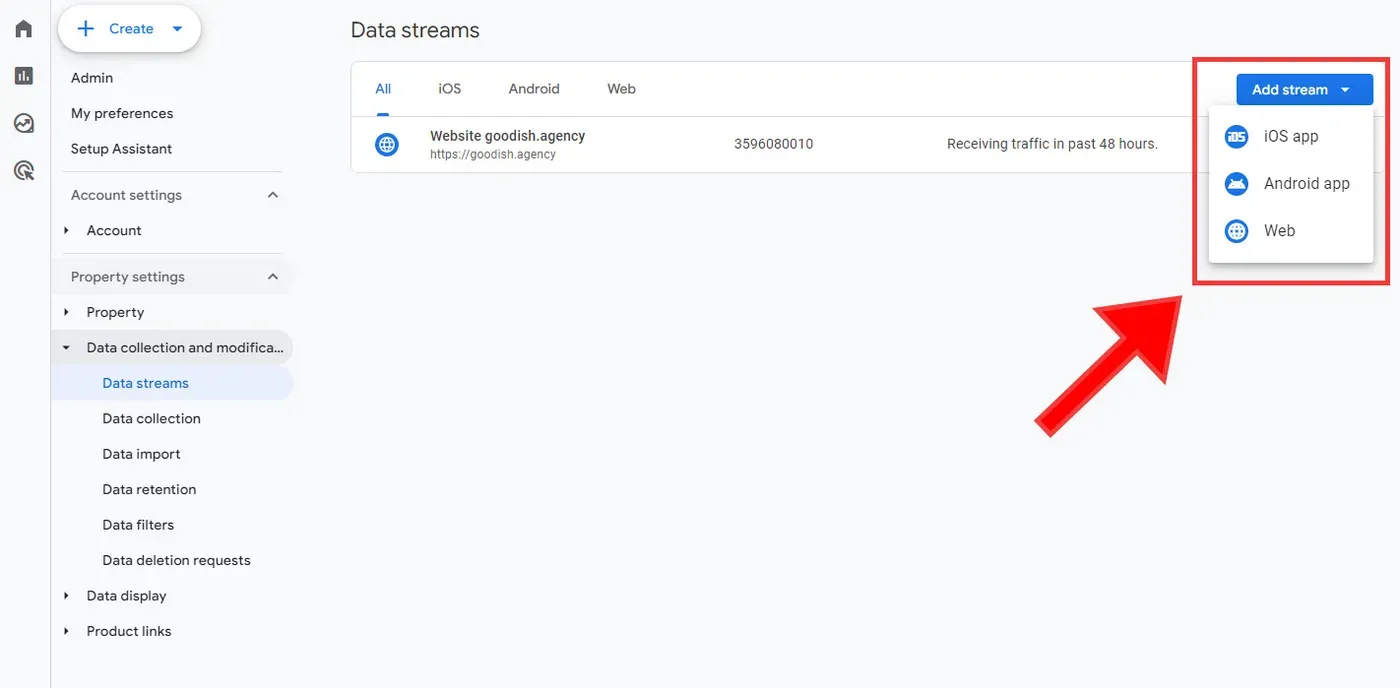Click the Data streams page heading
The width and height of the screenshot is (1400, 688).
pyautogui.click(x=415, y=31)
